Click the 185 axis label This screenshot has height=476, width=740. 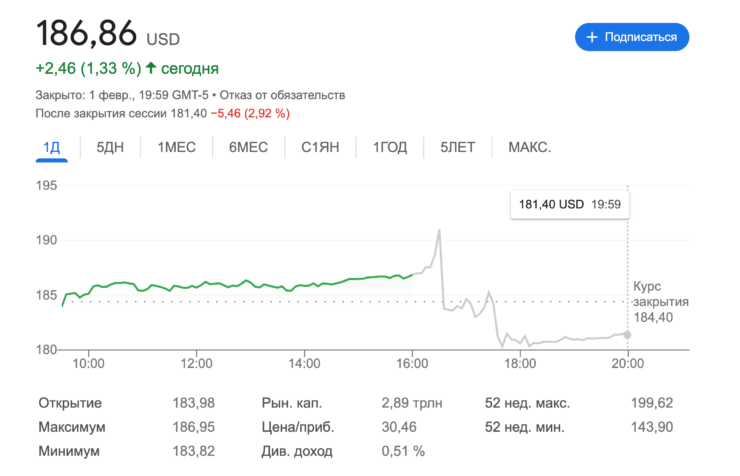pyautogui.click(x=46, y=295)
